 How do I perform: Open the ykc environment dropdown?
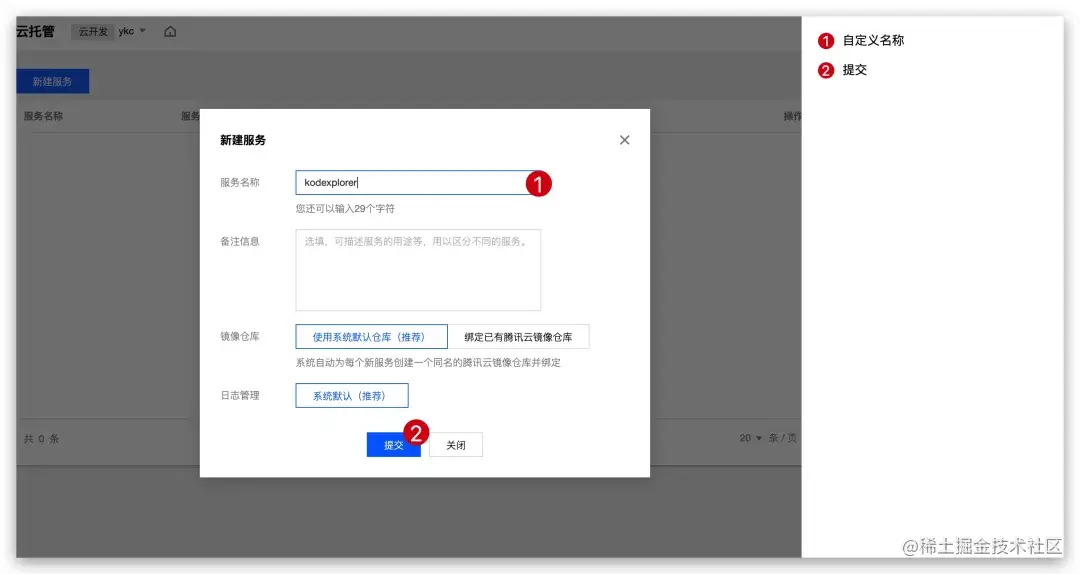tap(132, 31)
